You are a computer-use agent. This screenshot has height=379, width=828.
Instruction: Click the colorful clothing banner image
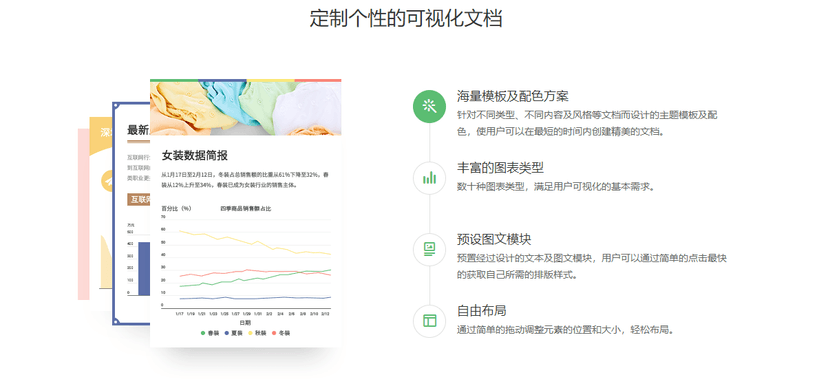click(x=246, y=109)
